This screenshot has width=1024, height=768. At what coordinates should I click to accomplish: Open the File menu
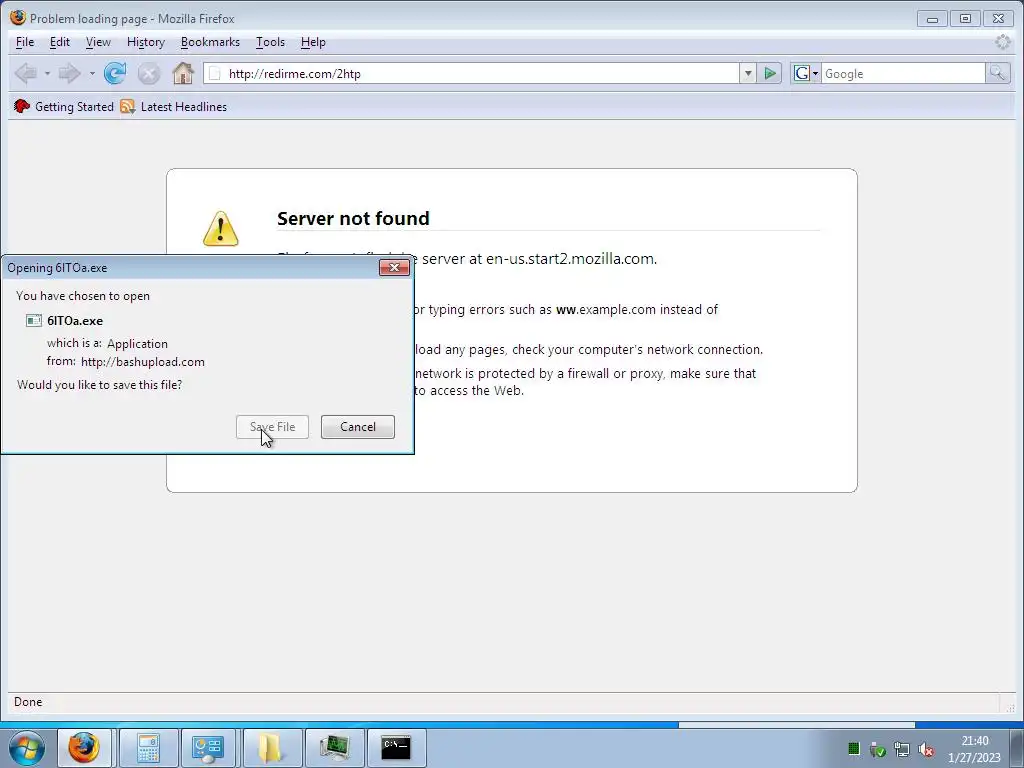25,42
